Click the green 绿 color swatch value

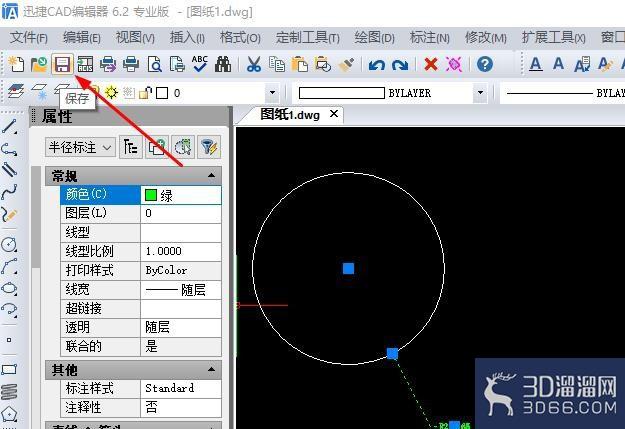(x=181, y=195)
